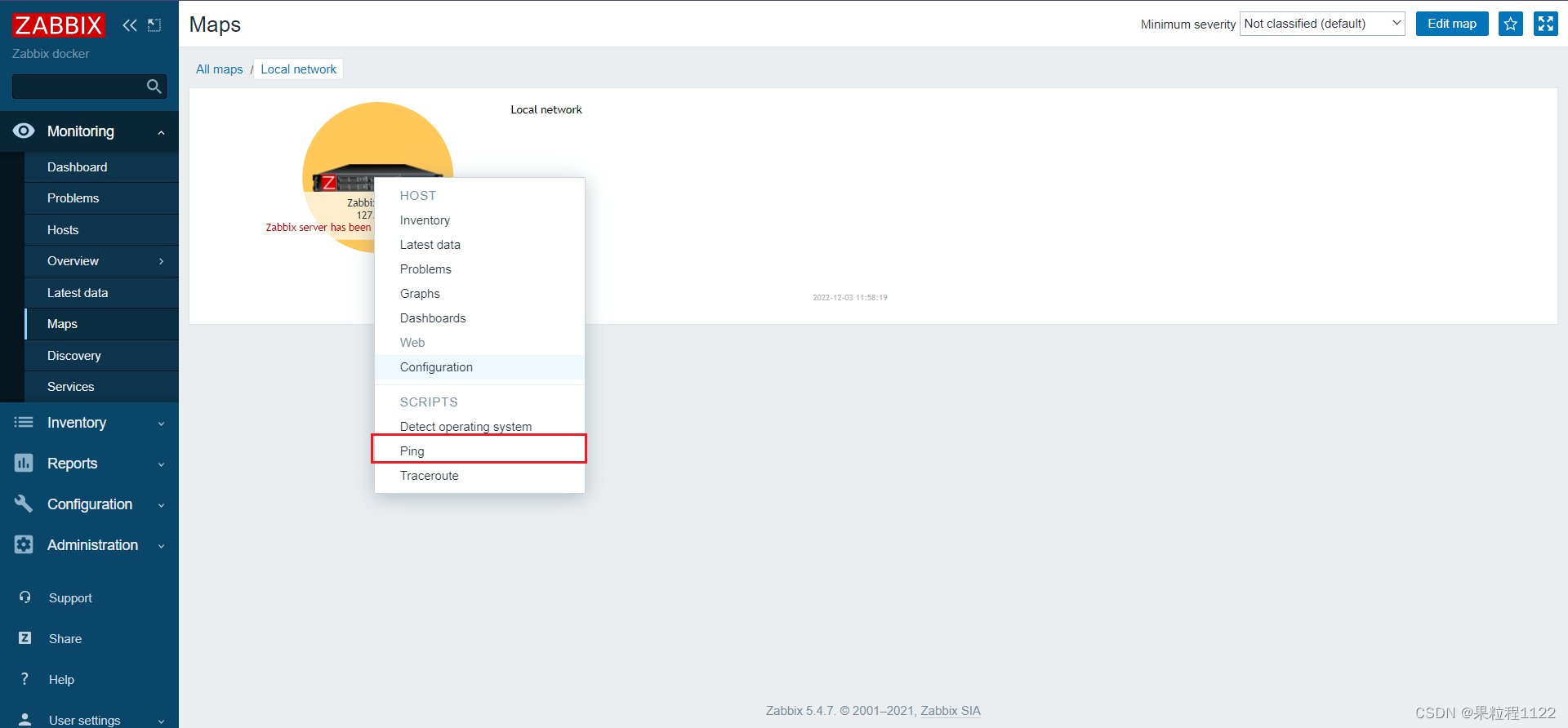The width and height of the screenshot is (1568, 728).
Task: Choose Problems from the host context menu
Action: (479, 269)
